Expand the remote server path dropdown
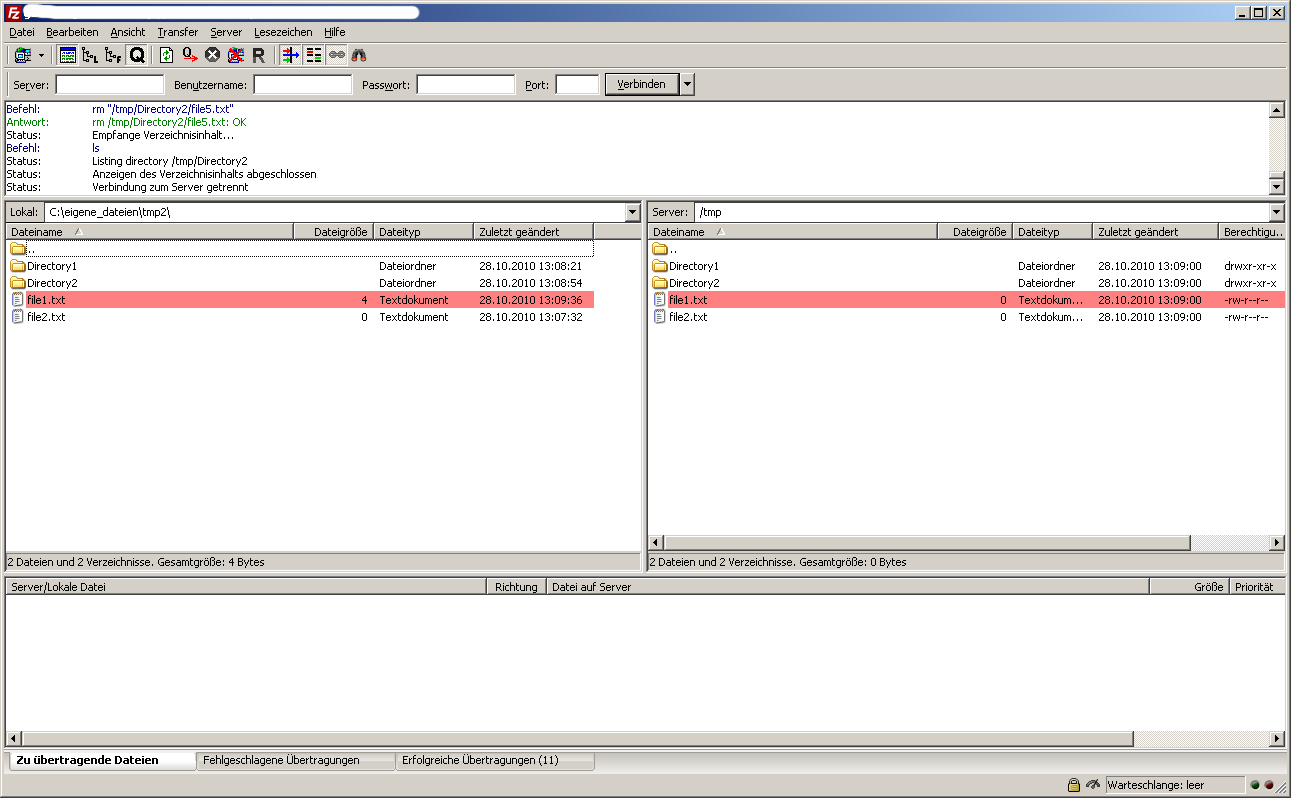 tap(1276, 212)
